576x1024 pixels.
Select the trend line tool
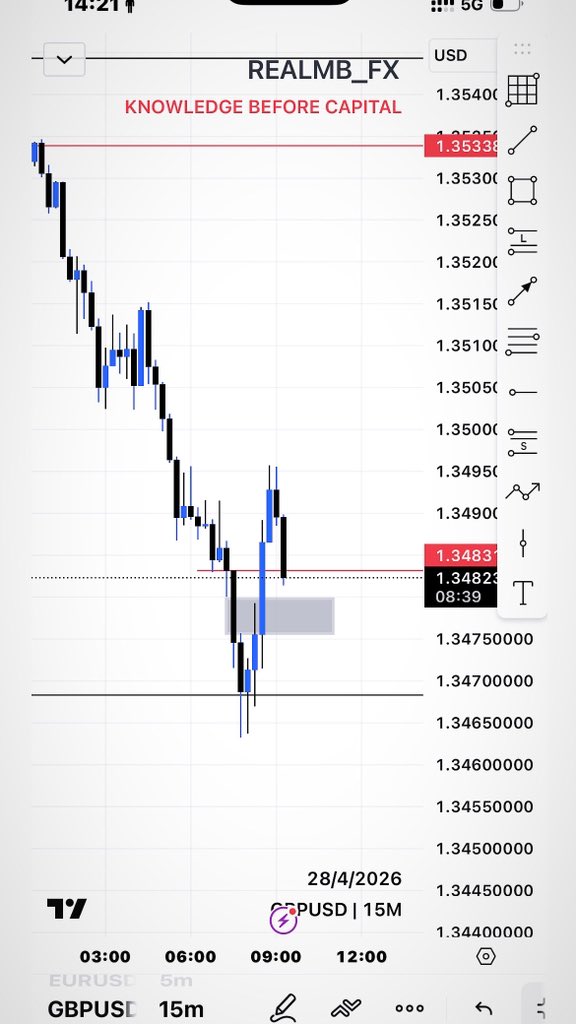(522, 140)
